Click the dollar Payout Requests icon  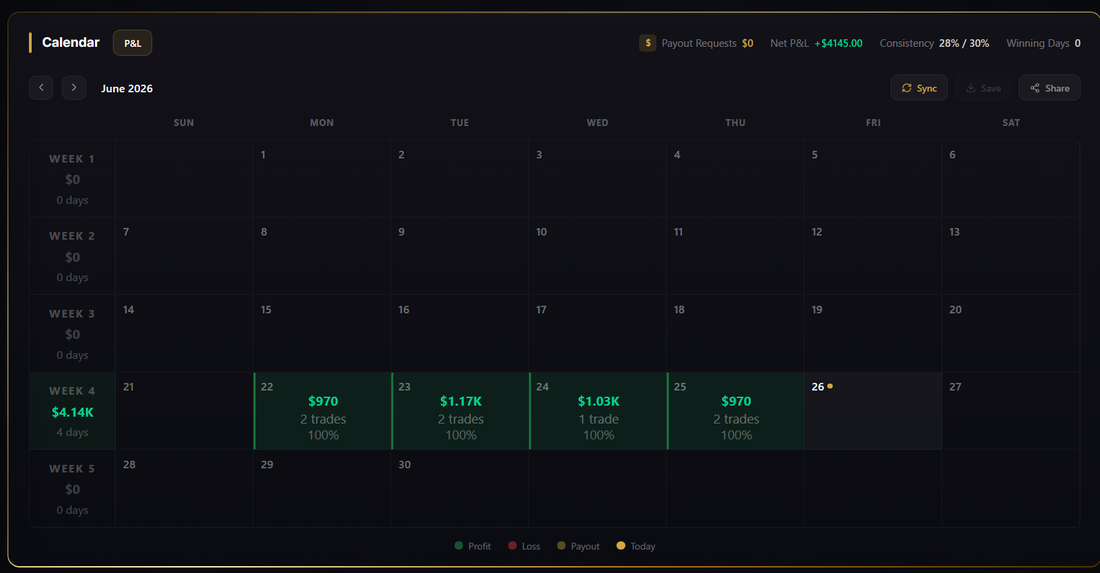point(648,43)
